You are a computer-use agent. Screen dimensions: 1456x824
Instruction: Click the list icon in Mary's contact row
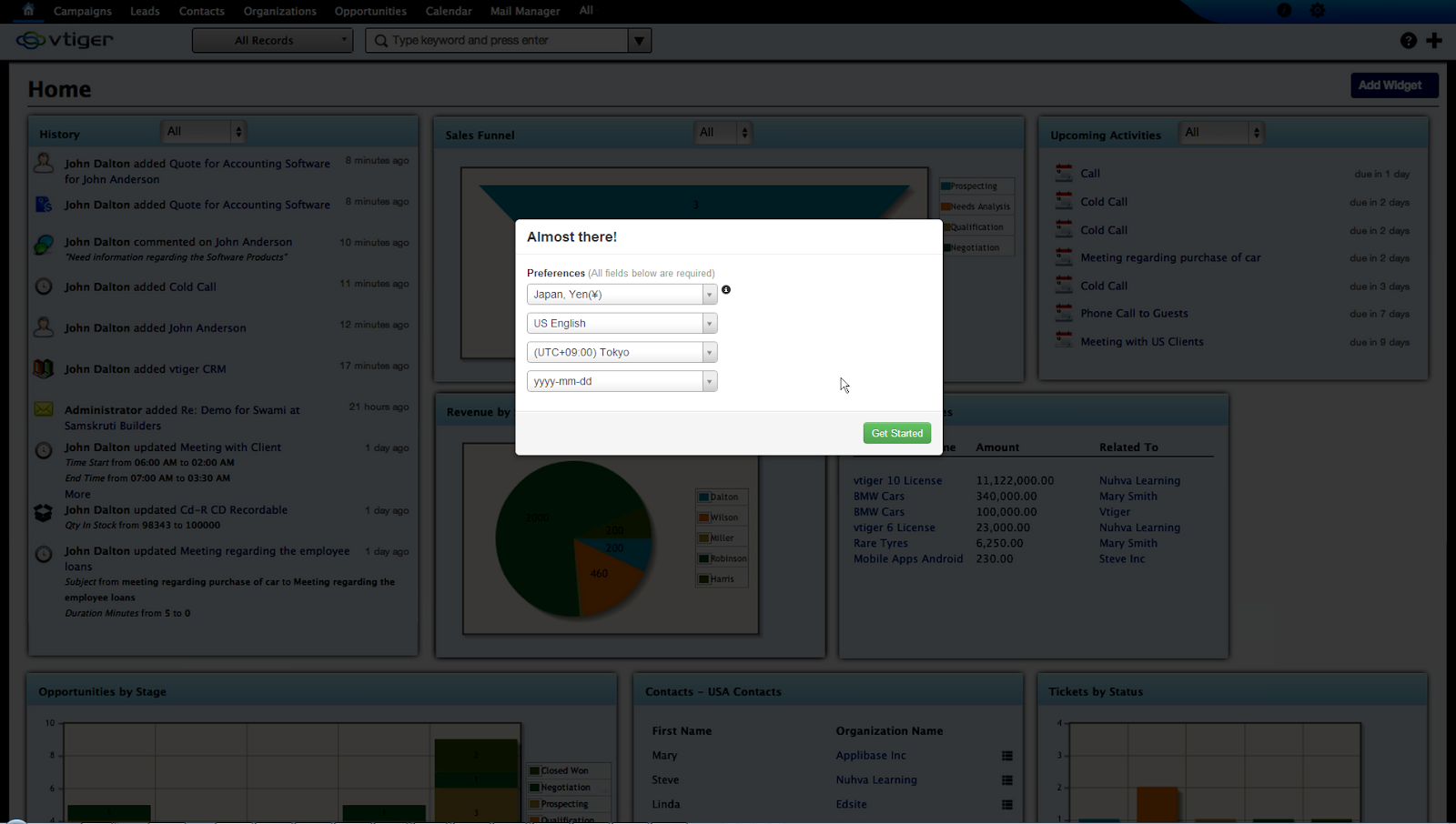pyautogui.click(x=1007, y=756)
